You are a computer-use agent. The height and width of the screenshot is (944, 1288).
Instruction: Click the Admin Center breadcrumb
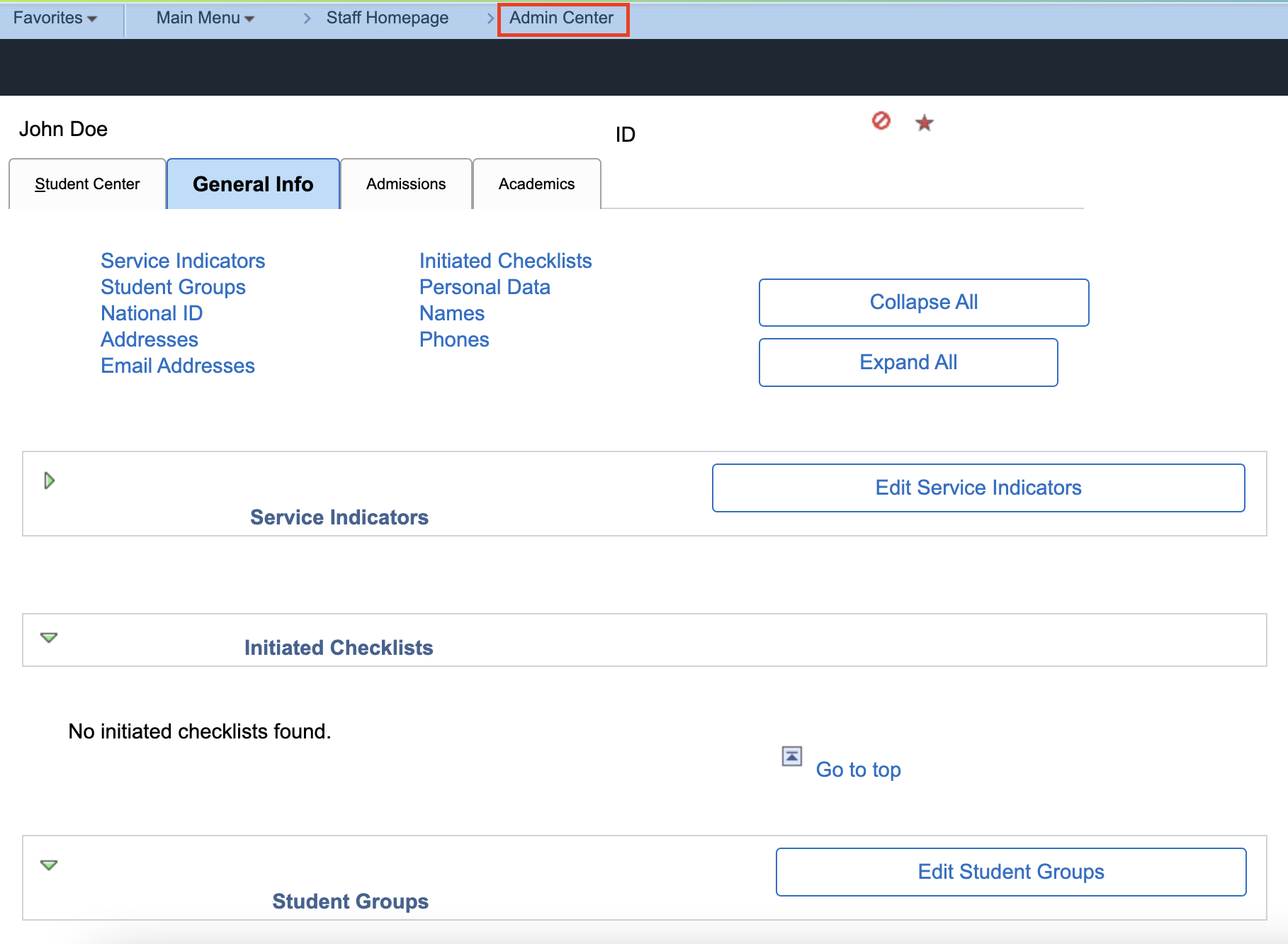click(562, 18)
